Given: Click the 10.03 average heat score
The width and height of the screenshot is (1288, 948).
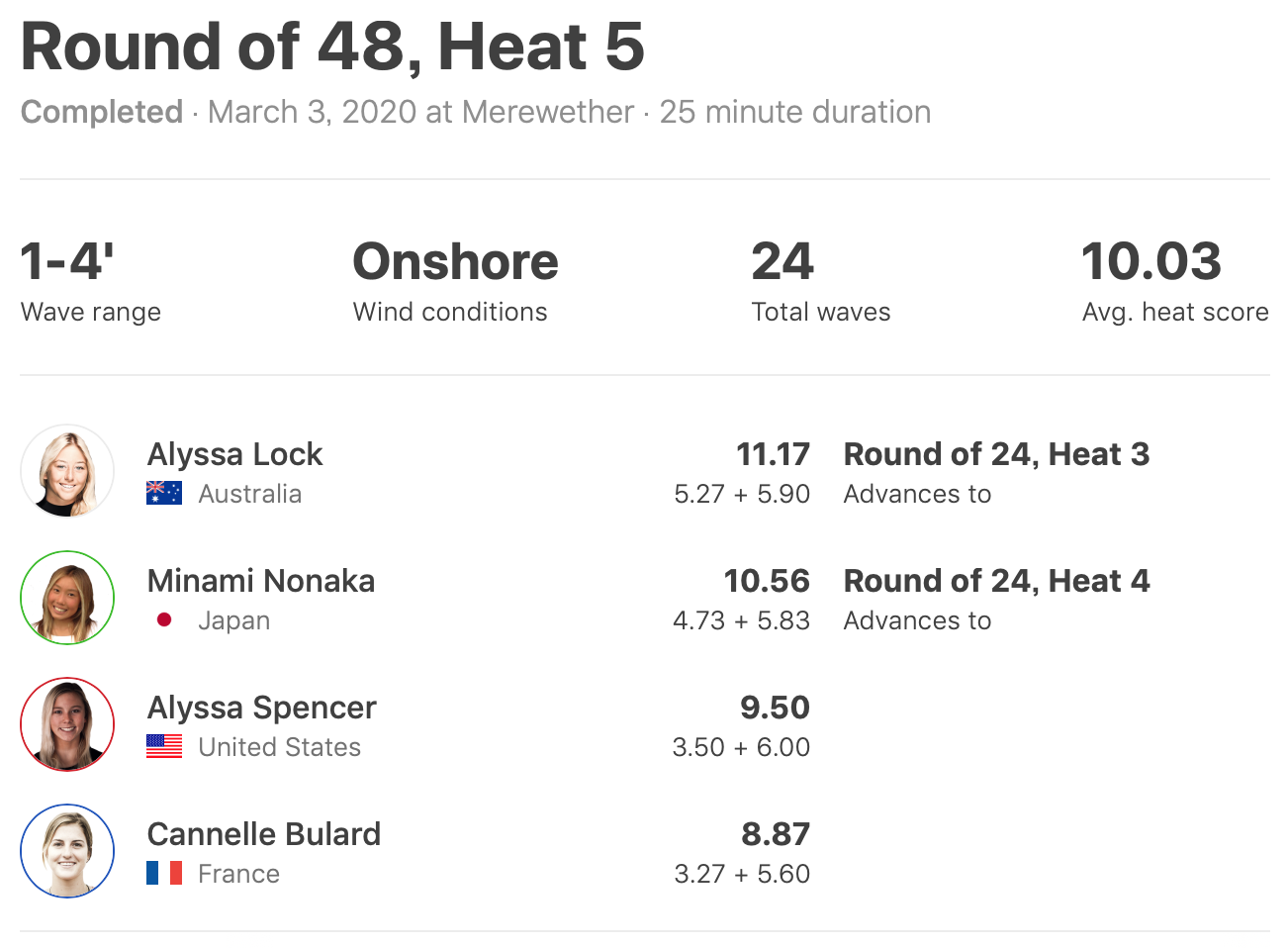Looking at the screenshot, I should click(1151, 262).
